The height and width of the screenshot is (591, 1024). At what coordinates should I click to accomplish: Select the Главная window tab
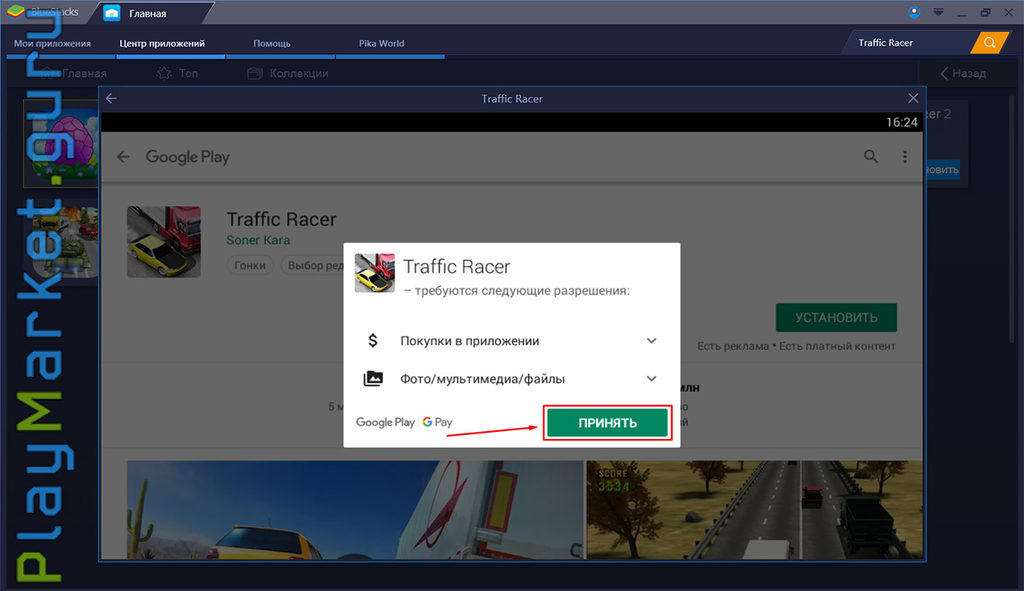(x=149, y=13)
